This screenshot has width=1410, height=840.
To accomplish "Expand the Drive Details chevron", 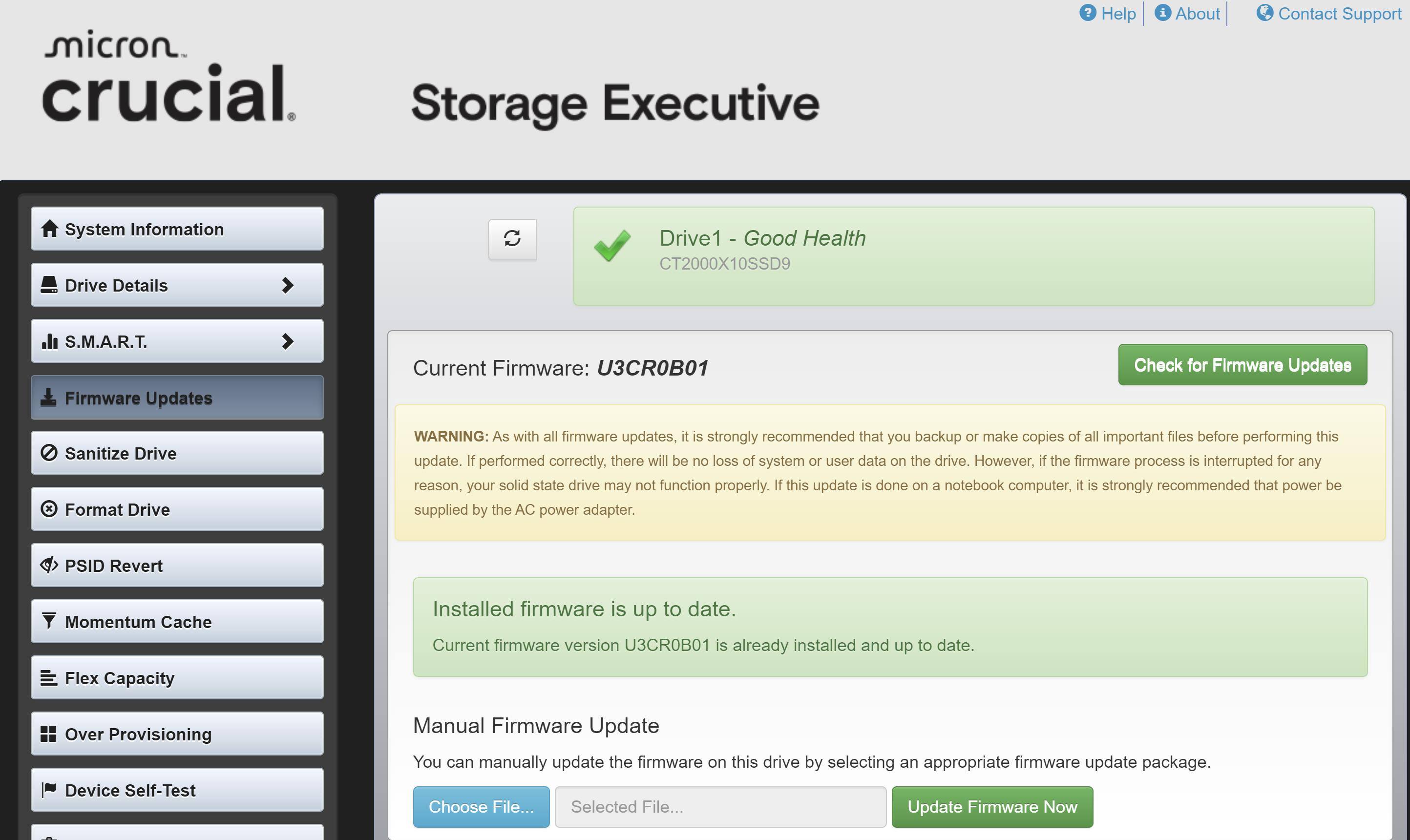I will 288,285.
